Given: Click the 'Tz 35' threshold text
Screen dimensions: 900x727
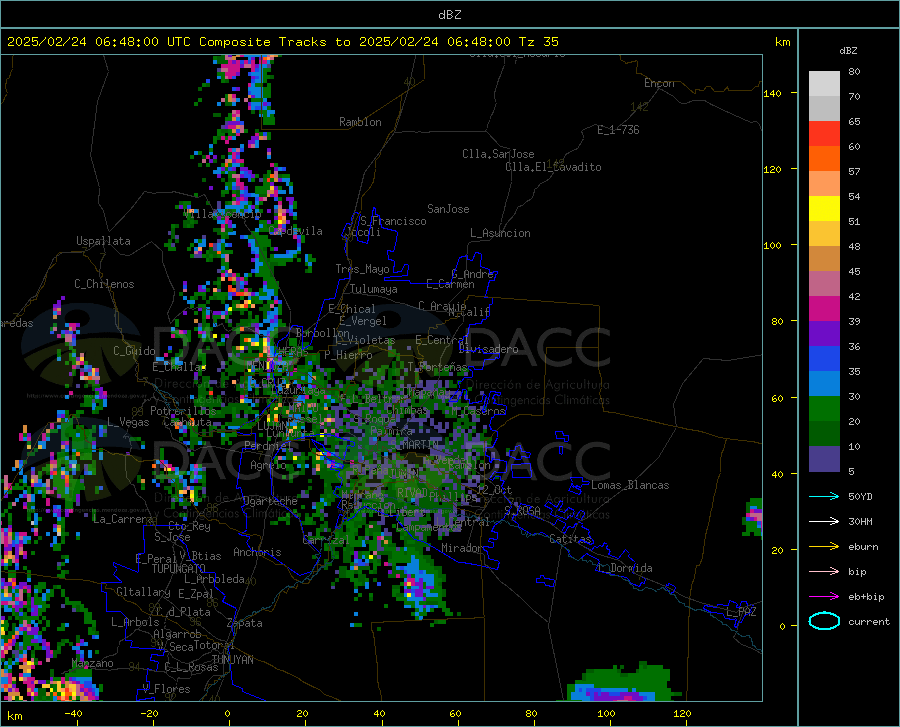Looking at the screenshot, I should click(538, 42).
